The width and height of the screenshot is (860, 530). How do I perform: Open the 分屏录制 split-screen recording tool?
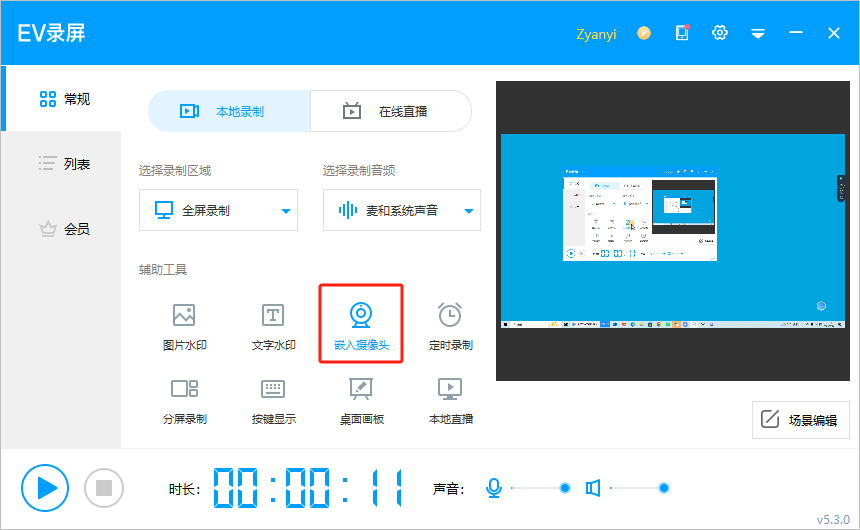coord(184,400)
